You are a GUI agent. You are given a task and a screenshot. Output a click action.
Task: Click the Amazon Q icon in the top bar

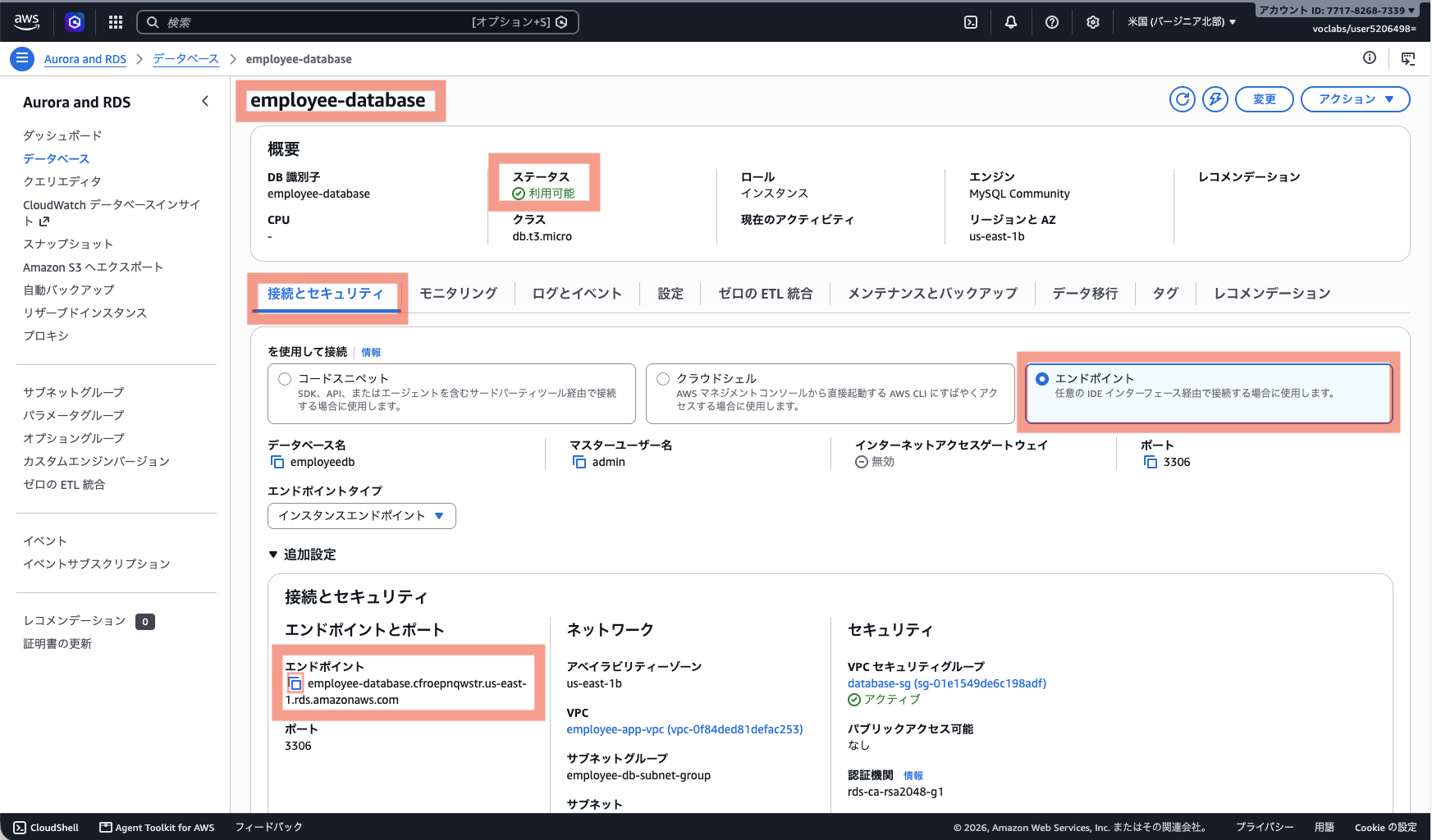[x=75, y=22]
